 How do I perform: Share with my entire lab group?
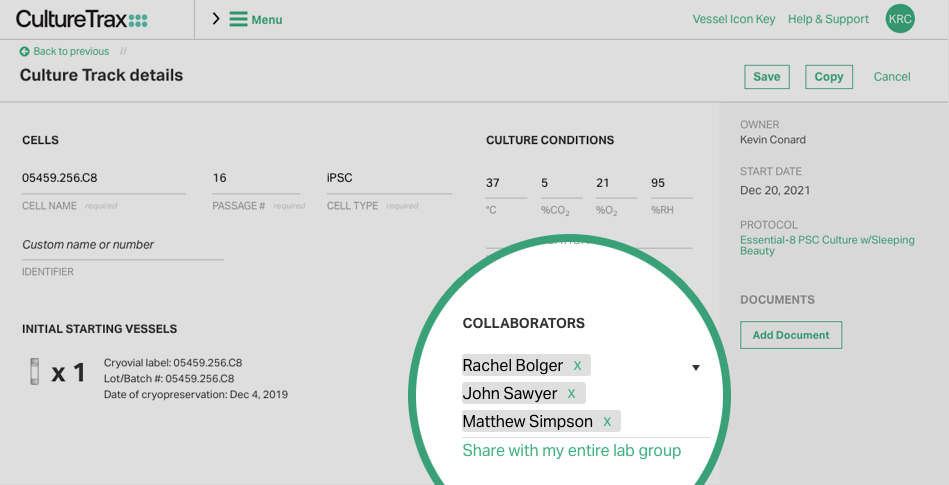[x=571, y=451]
